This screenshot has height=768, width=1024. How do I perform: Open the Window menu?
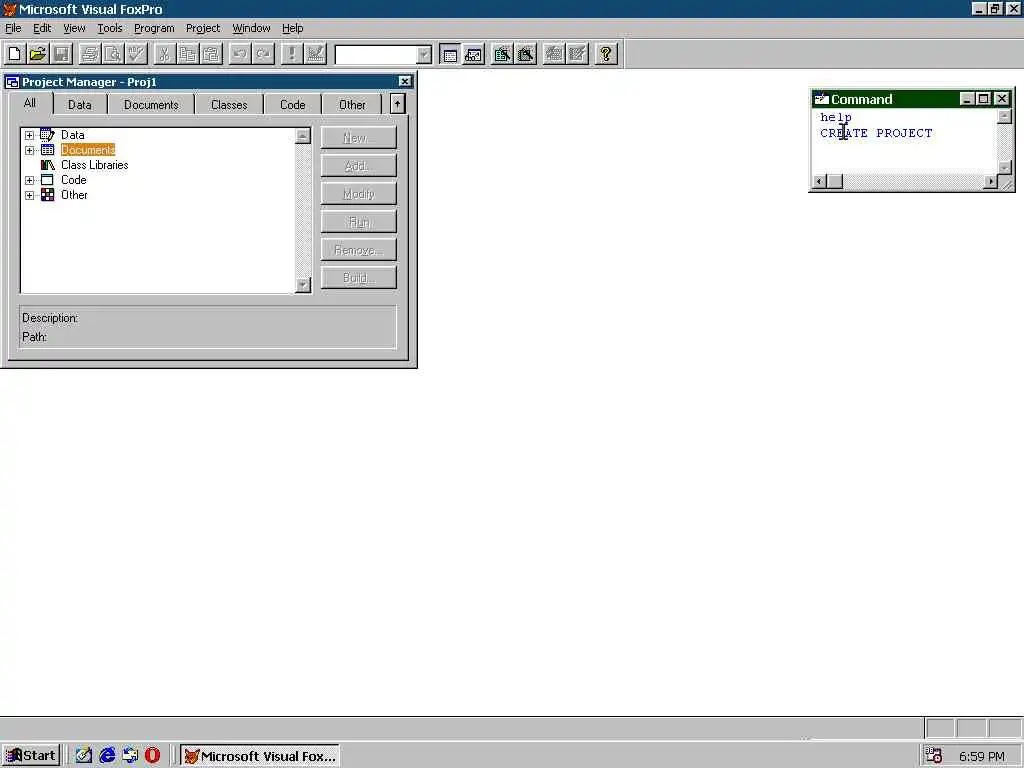pos(251,28)
